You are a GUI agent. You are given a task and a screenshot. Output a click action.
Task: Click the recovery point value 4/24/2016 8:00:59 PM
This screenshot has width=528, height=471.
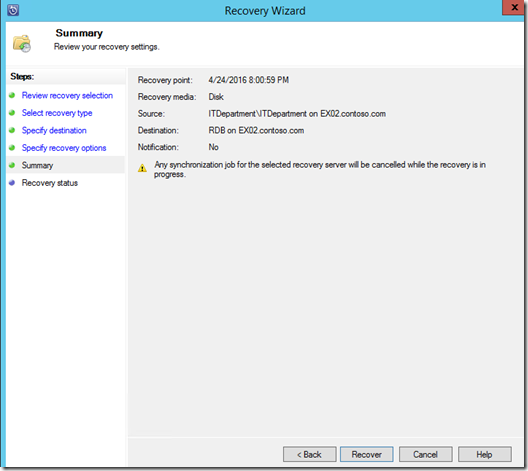(249, 80)
